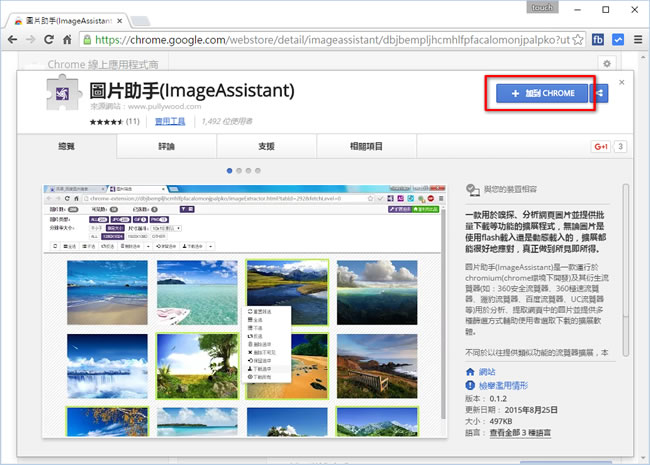This screenshot has height=465, width=650.
Task: Click the G+1 count of 3
Action: [620, 146]
